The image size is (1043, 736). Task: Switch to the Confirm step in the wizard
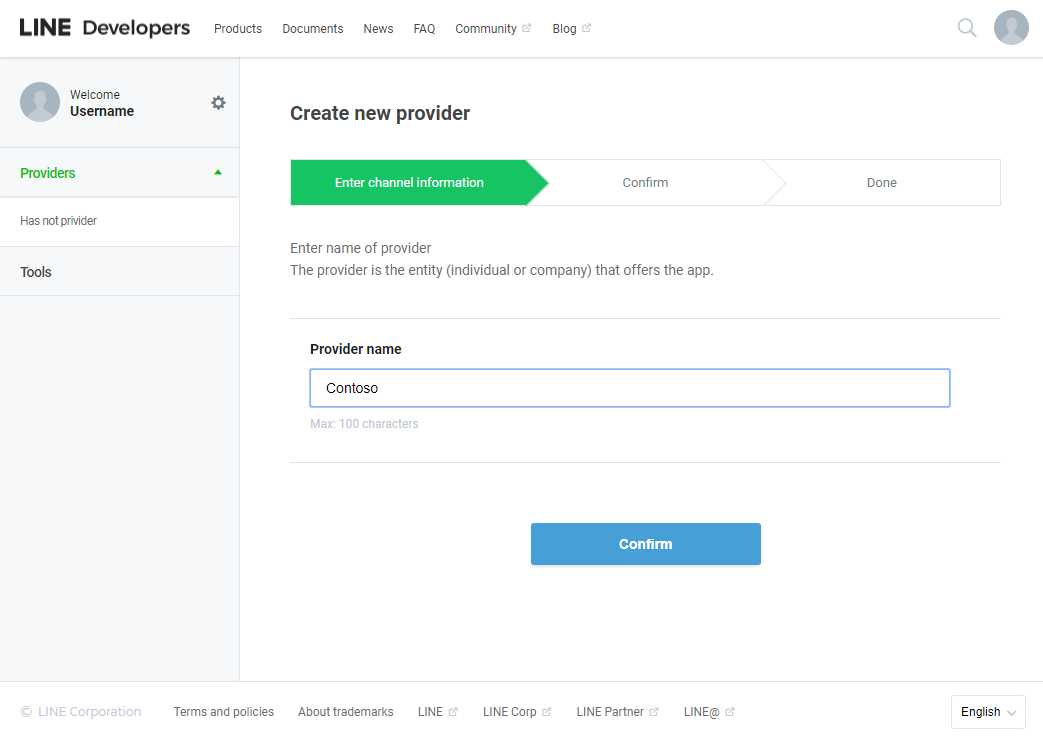click(645, 182)
